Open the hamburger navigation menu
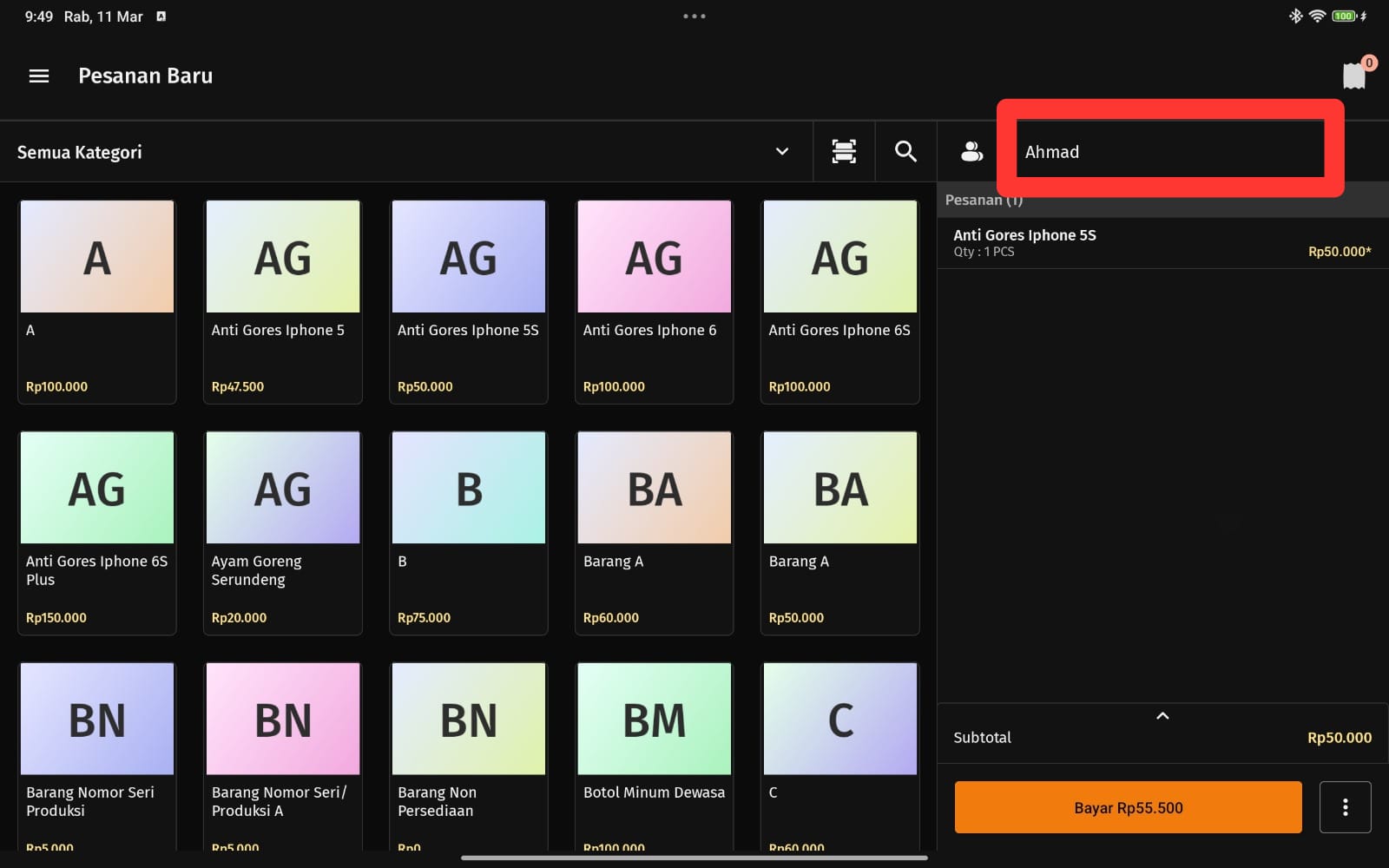1389x868 pixels. tap(39, 76)
